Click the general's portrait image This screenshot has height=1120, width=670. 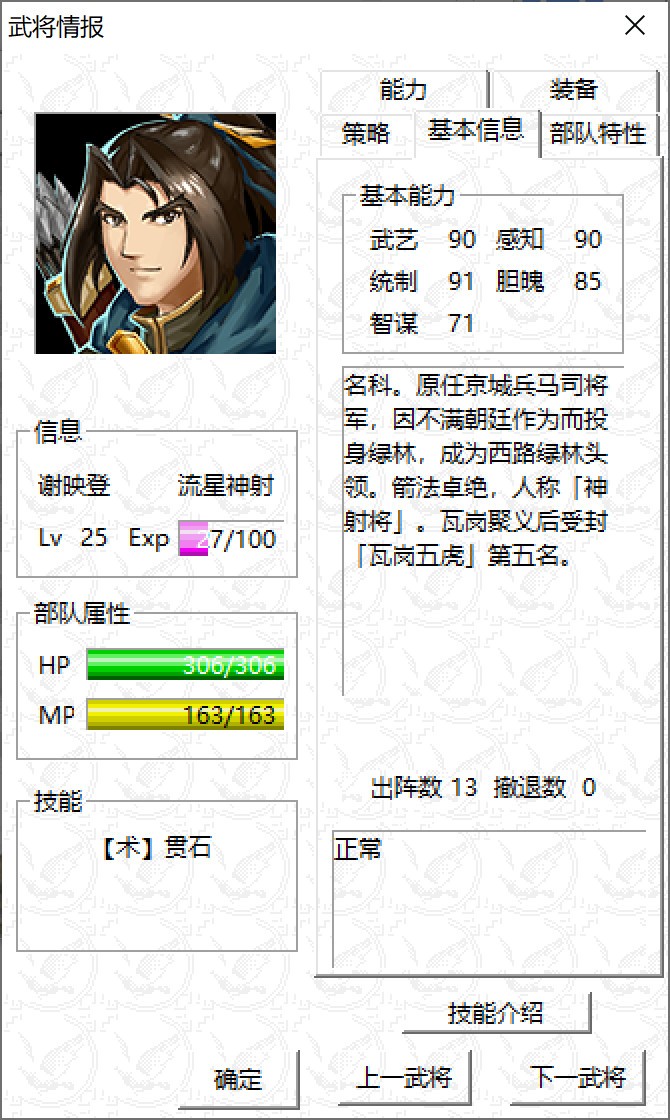(156, 233)
